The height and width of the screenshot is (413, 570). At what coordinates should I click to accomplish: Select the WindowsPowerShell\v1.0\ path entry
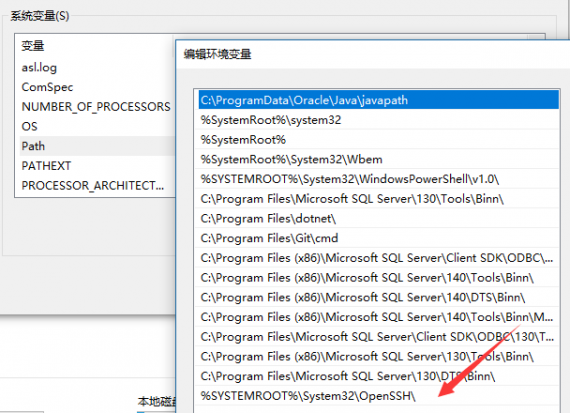pos(378,179)
